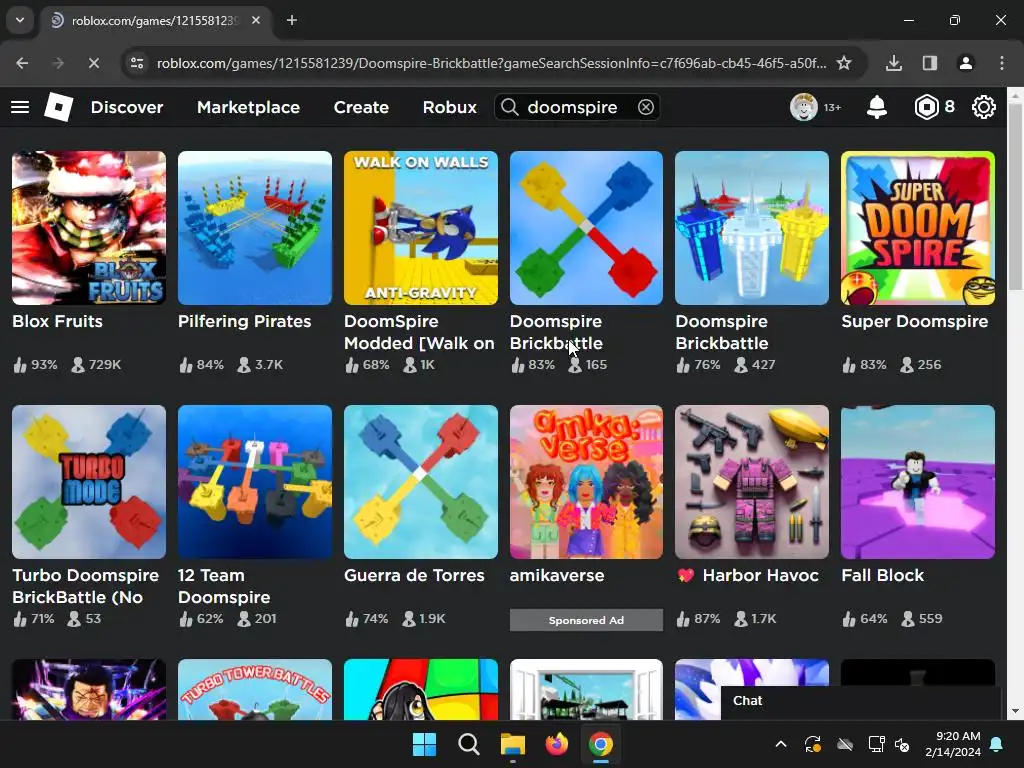
Task: Open Windows notification bell in tray
Action: coord(997,744)
